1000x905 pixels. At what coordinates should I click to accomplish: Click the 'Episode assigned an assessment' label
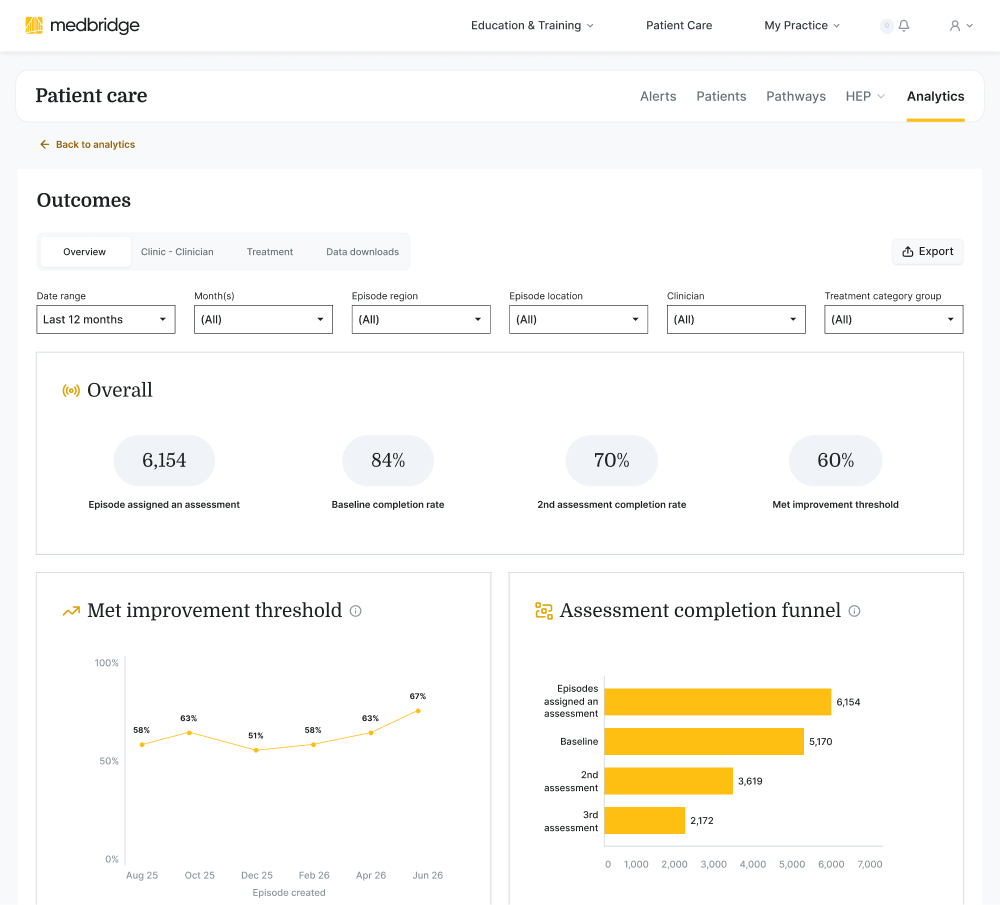click(x=164, y=504)
